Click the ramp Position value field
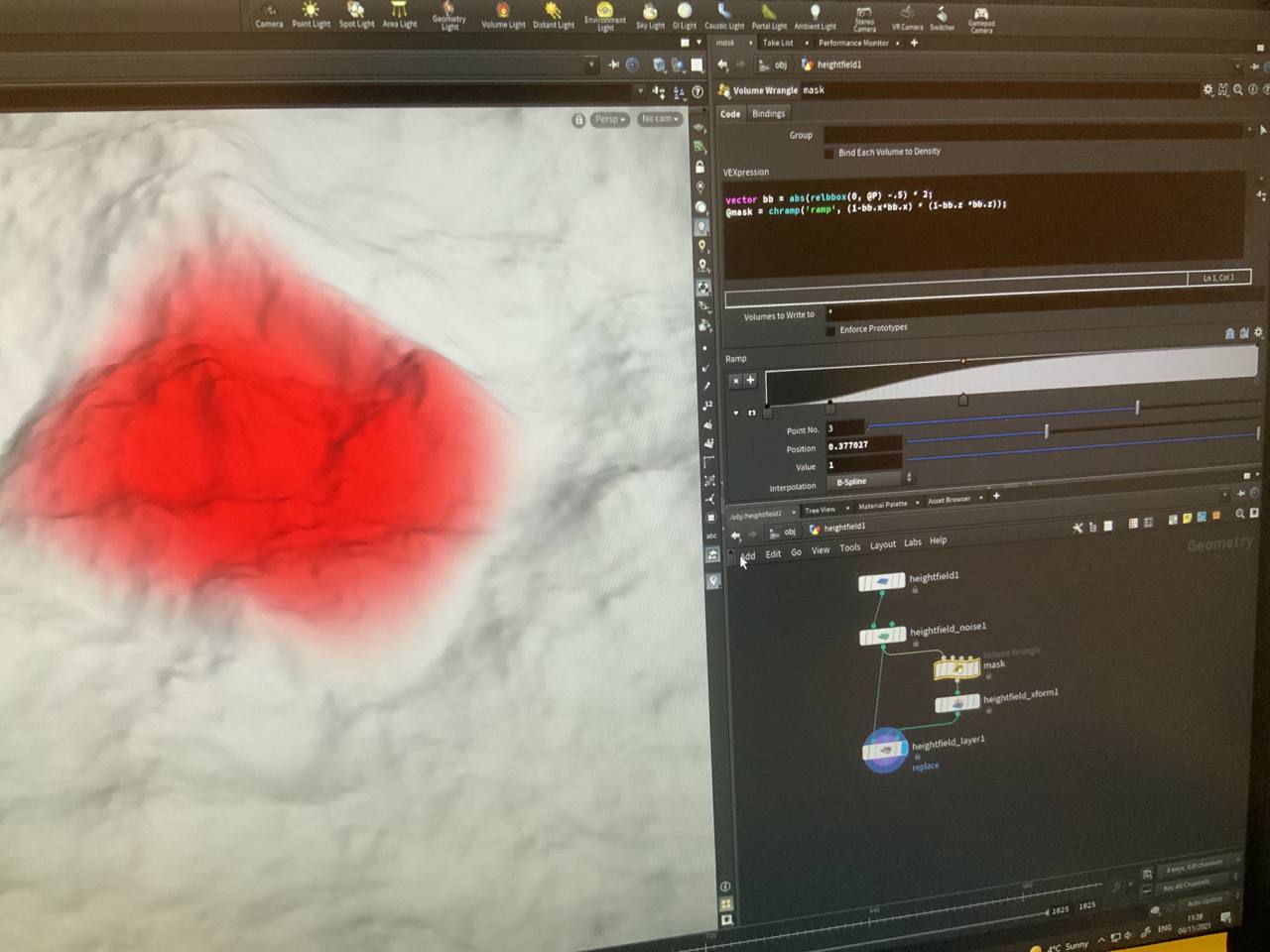This screenshot has height=952, width=1270. 863,445
